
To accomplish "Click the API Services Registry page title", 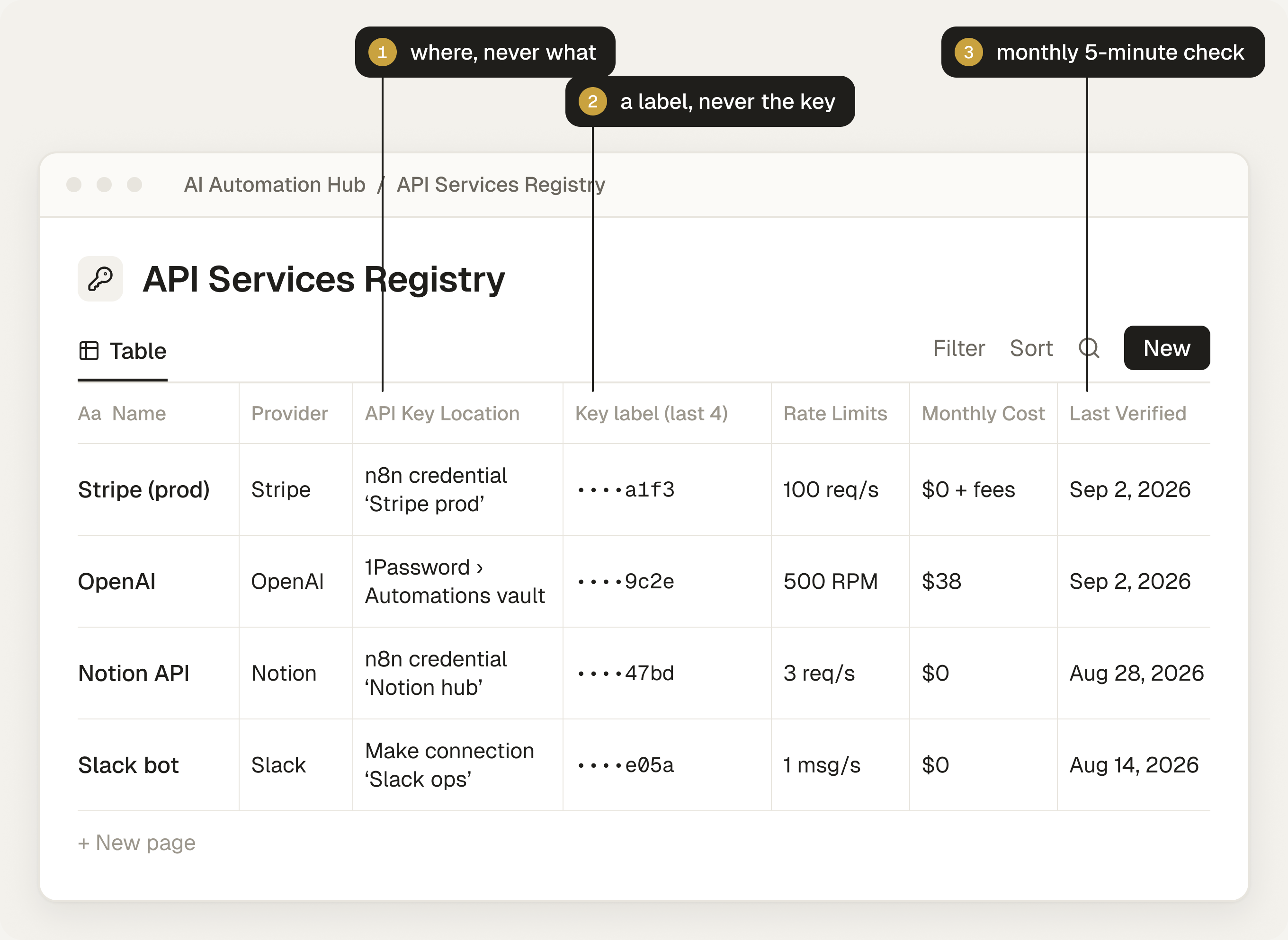I will pos(324,279).
